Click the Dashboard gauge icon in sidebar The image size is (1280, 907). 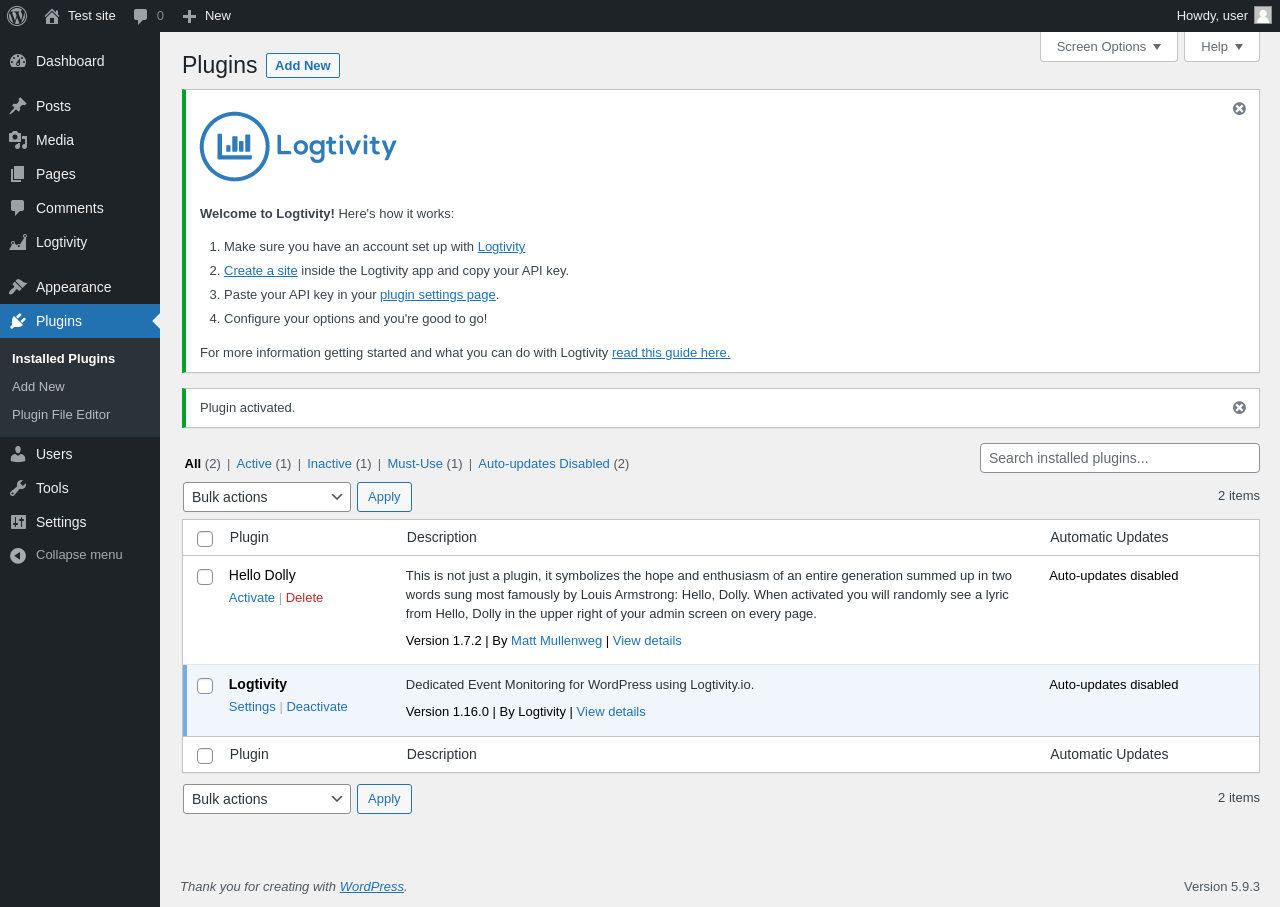pos(18,61)
